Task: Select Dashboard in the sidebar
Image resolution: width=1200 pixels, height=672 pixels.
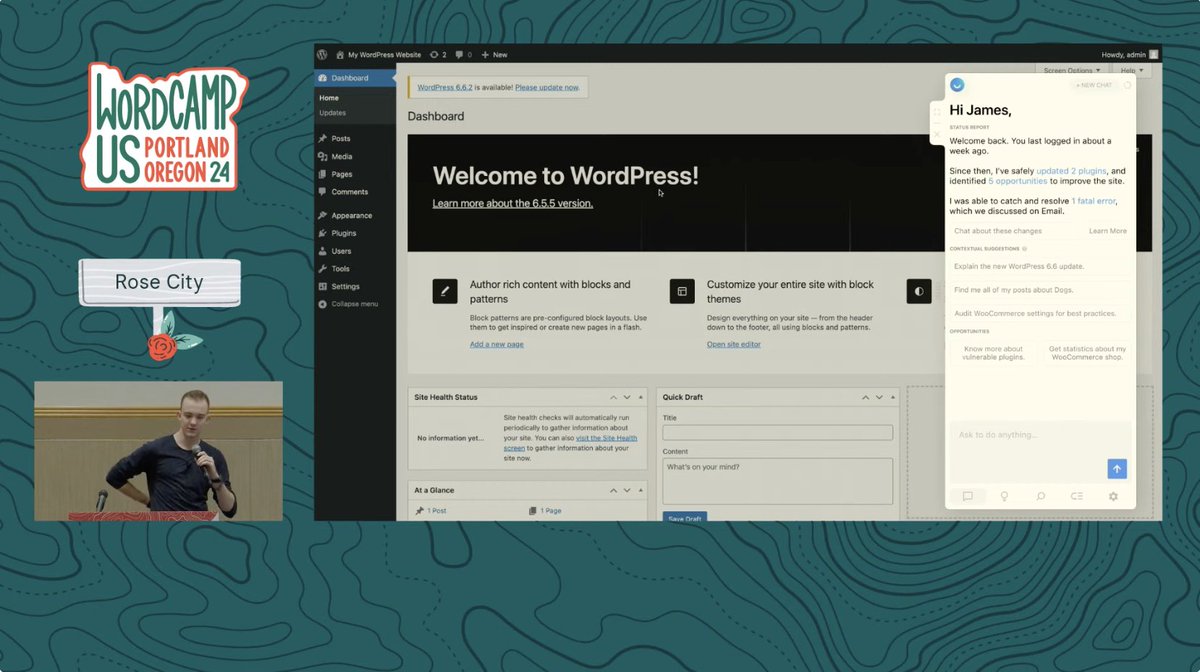Action: [x=355, y=78]
